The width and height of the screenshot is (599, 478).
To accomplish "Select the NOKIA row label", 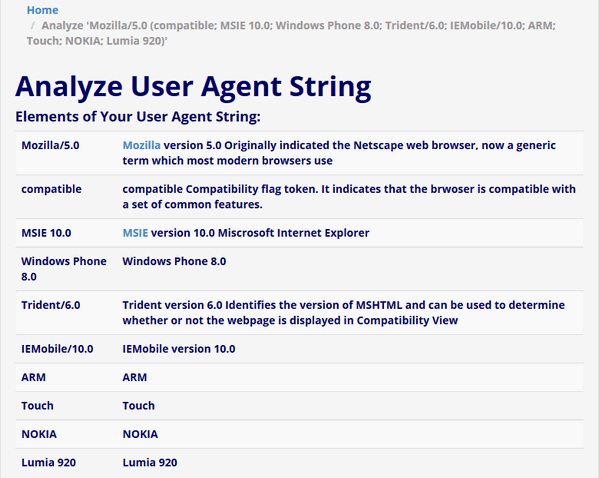I will pyautogui.click(x=39, y=434).
